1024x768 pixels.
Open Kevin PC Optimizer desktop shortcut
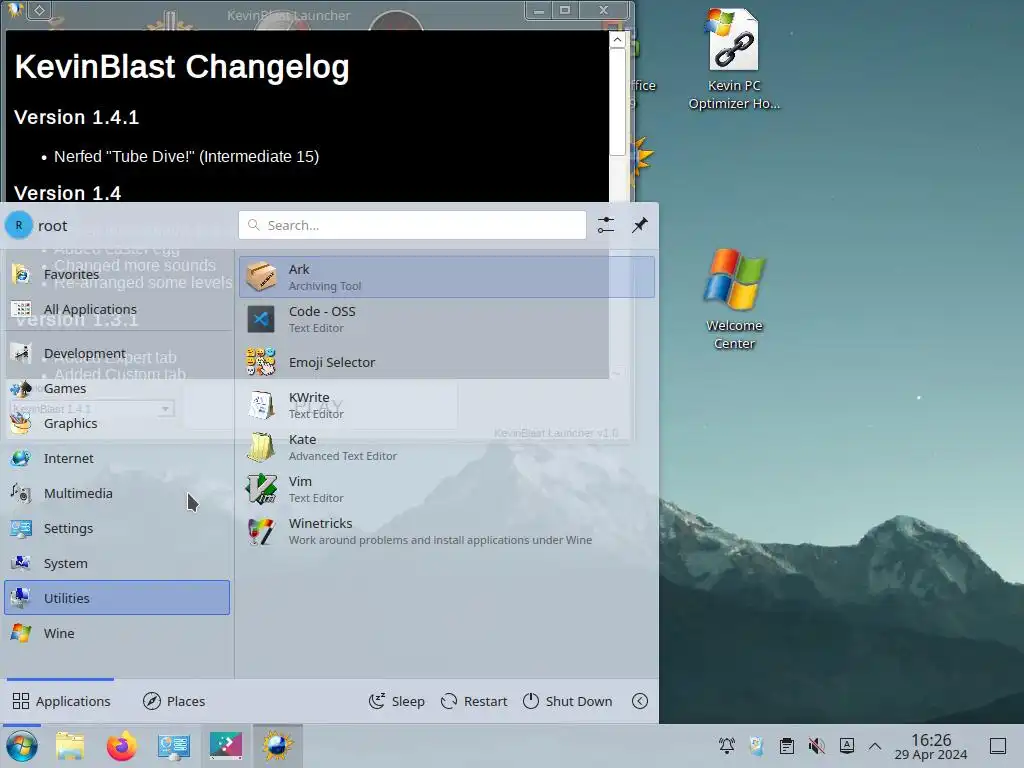point(734,59)
